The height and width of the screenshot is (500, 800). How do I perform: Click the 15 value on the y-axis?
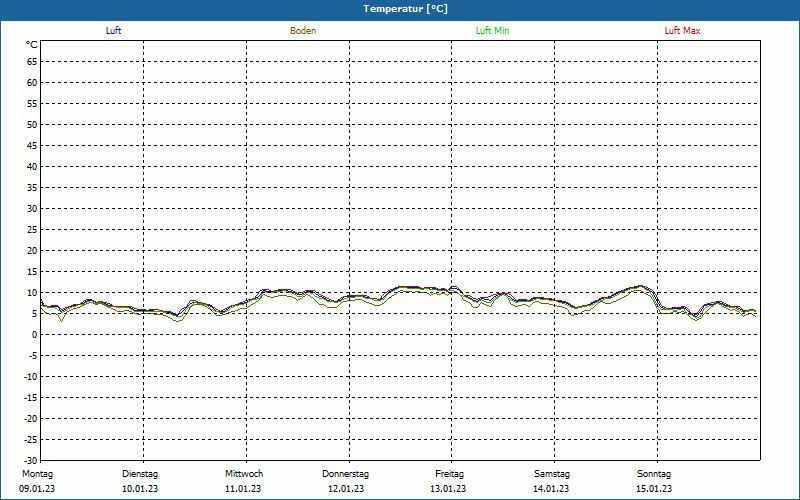point(32,272)
